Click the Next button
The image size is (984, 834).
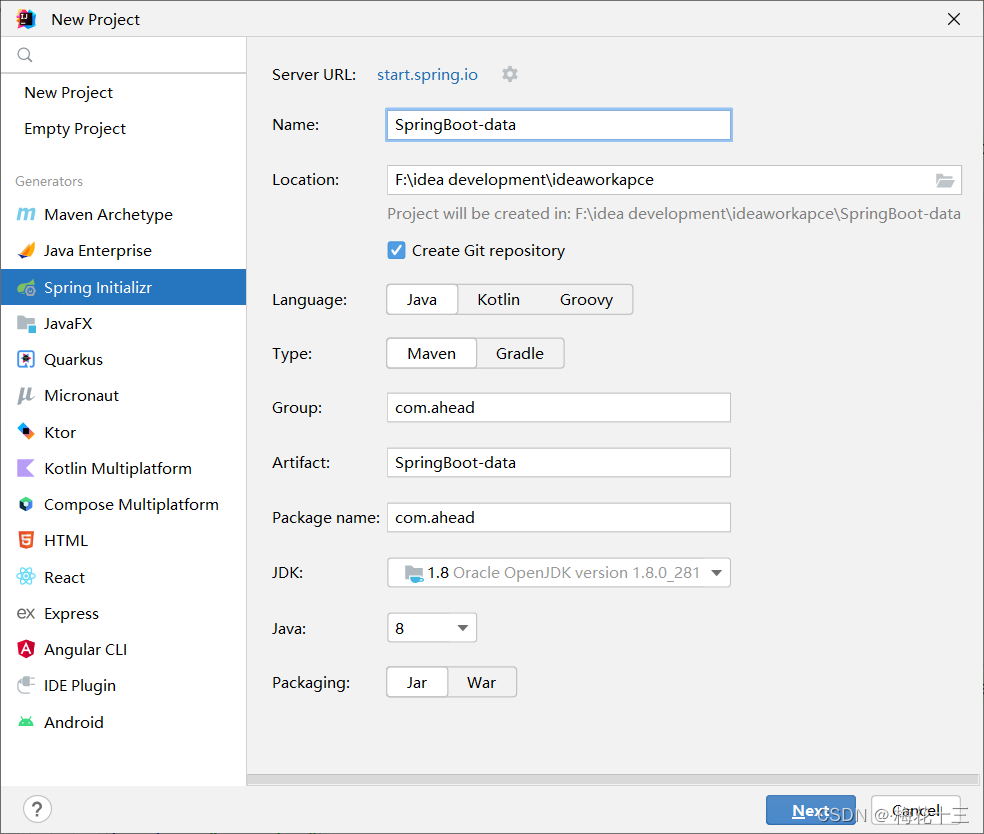click(x=810, y=810)
